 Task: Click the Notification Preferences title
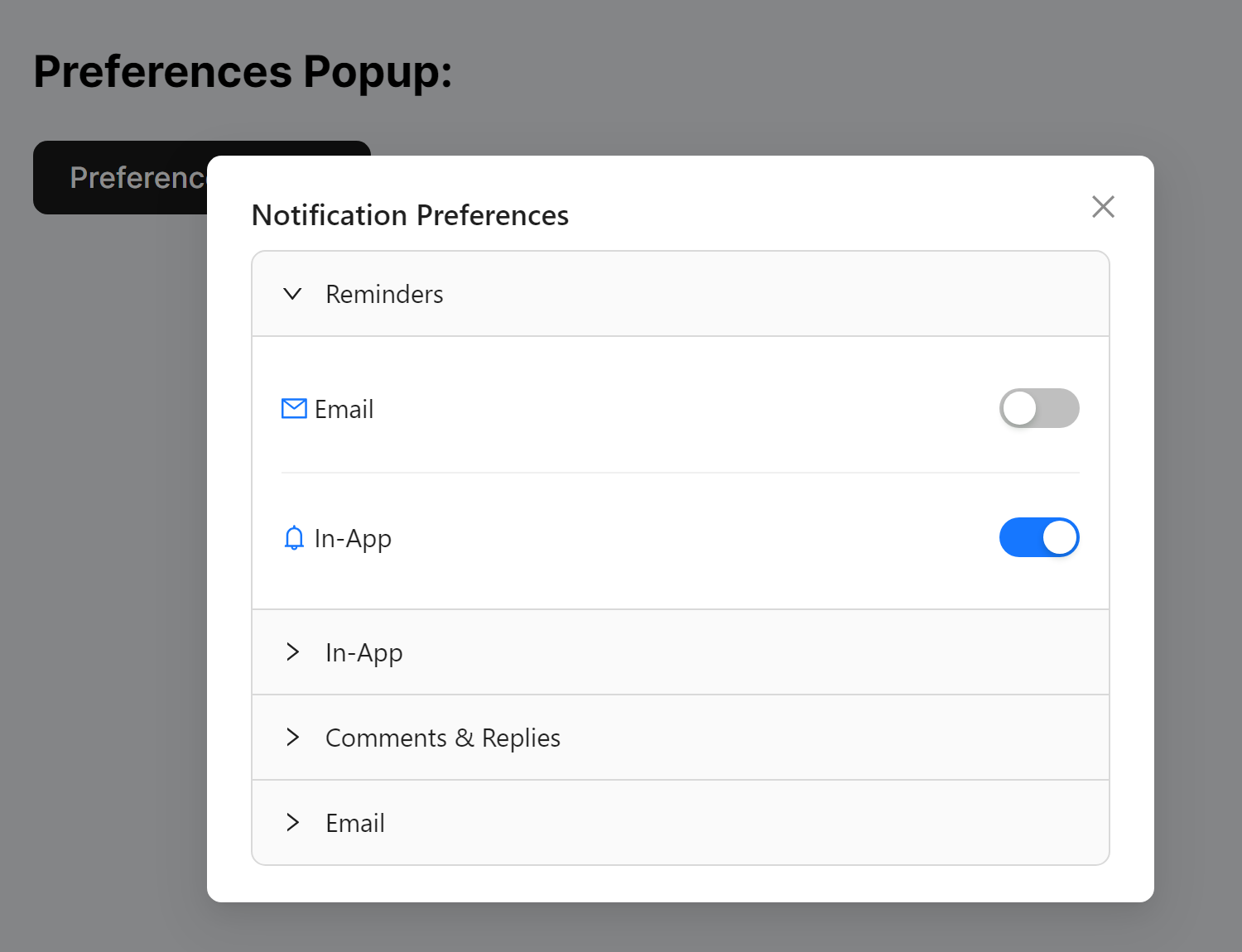pos(410,215)
